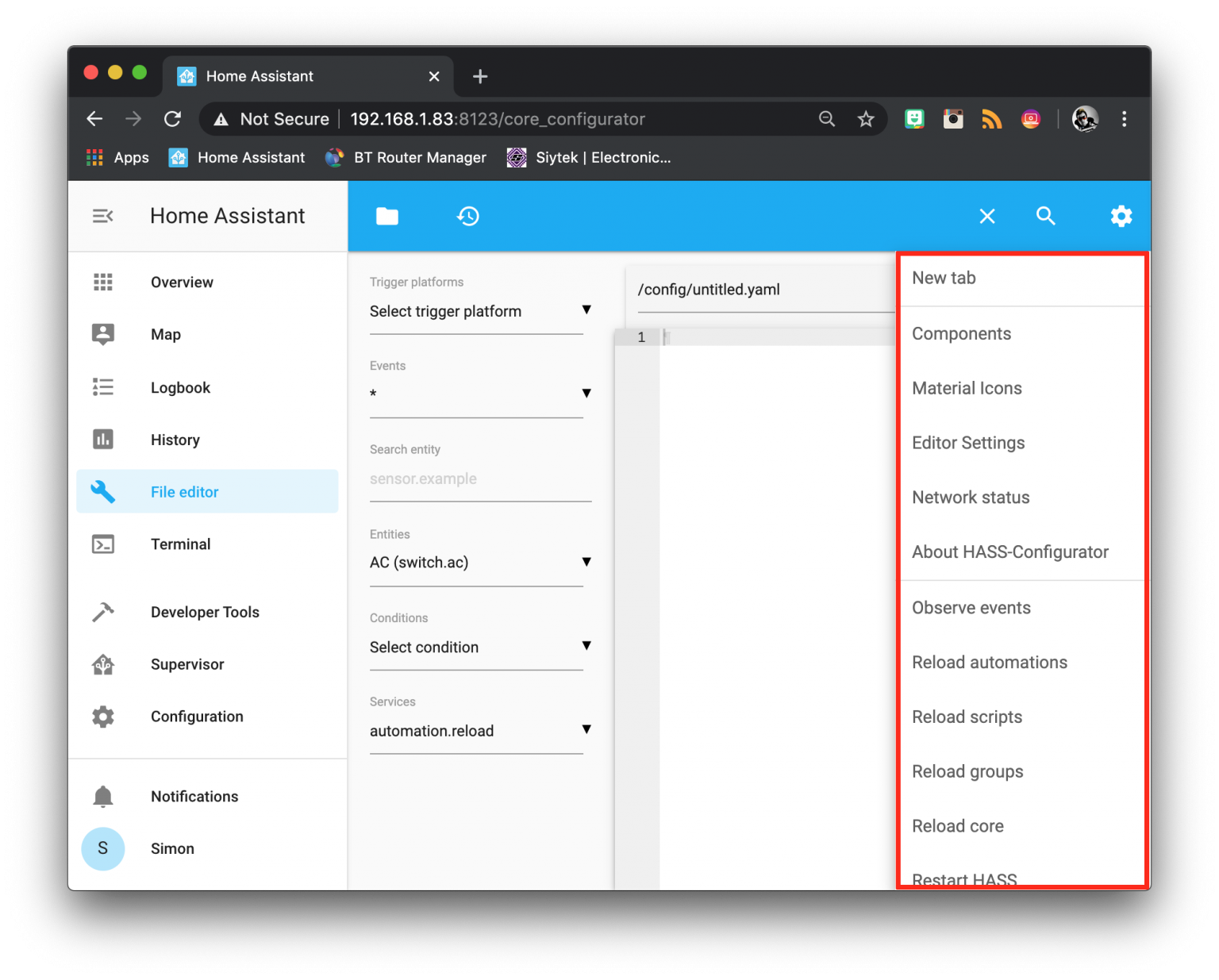Select the Map sidebar icon
This screenshot has height=980, width=1219.
coord(102,334)
